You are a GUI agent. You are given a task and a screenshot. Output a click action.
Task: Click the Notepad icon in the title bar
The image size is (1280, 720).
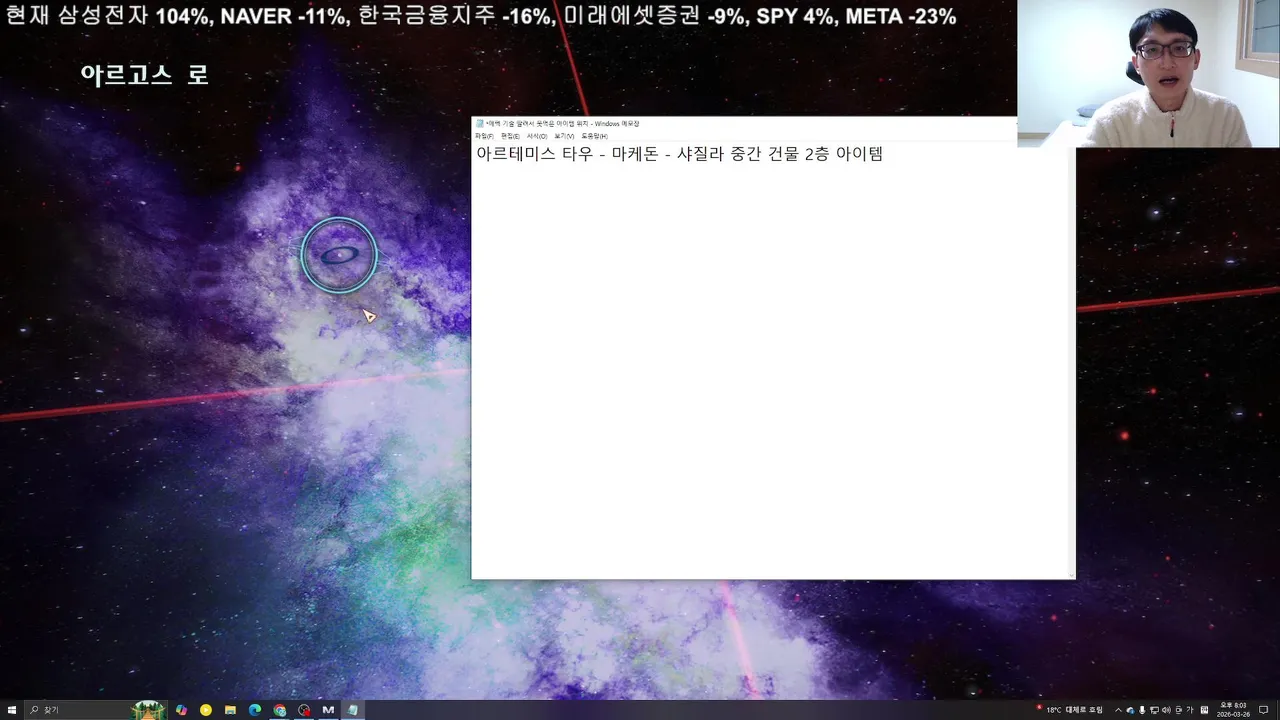(480, 124)
